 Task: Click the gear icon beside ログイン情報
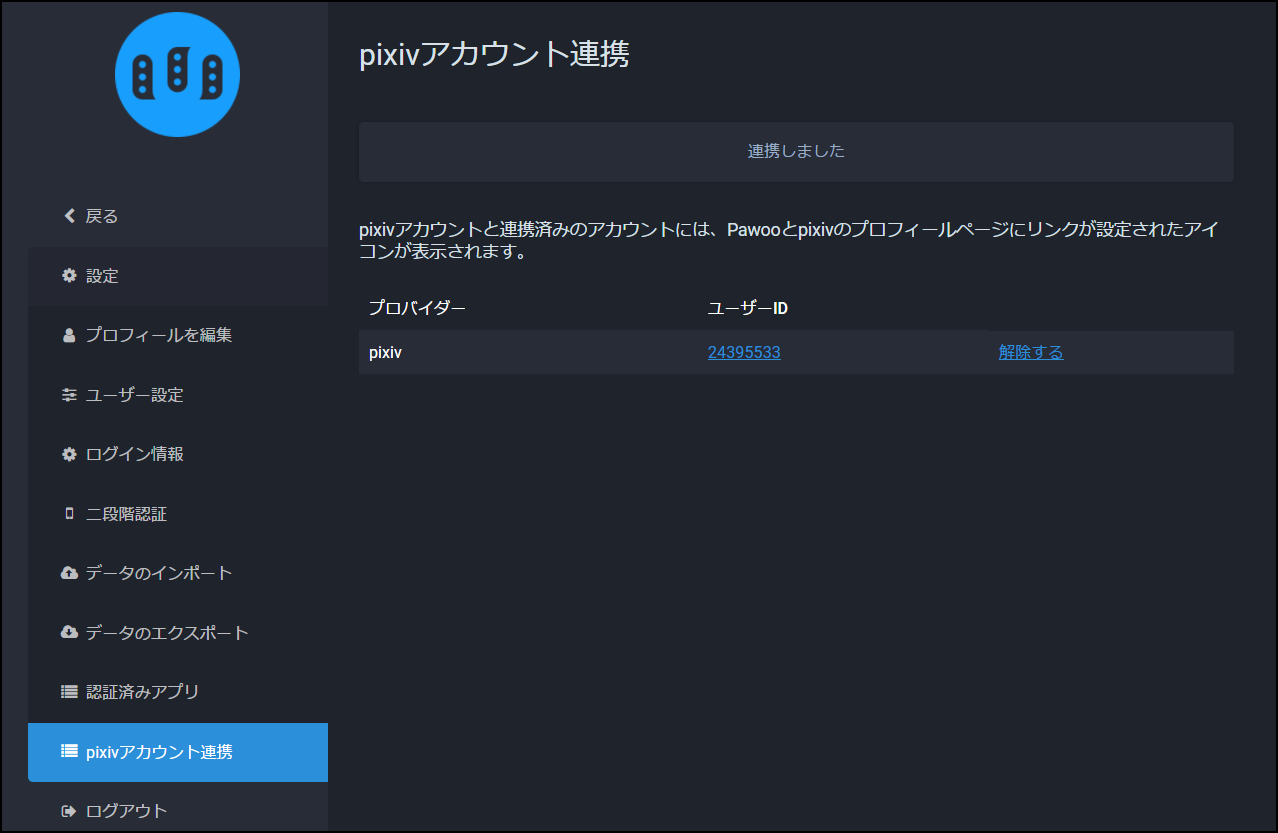pyautogui.click(x=69, y=454)
